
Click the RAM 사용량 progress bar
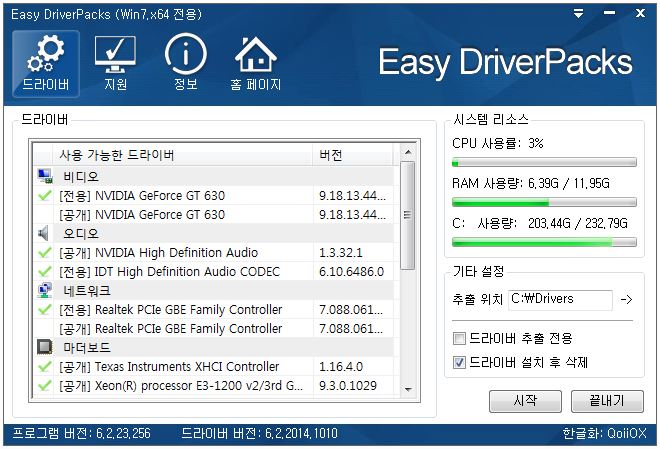point(544,202)
